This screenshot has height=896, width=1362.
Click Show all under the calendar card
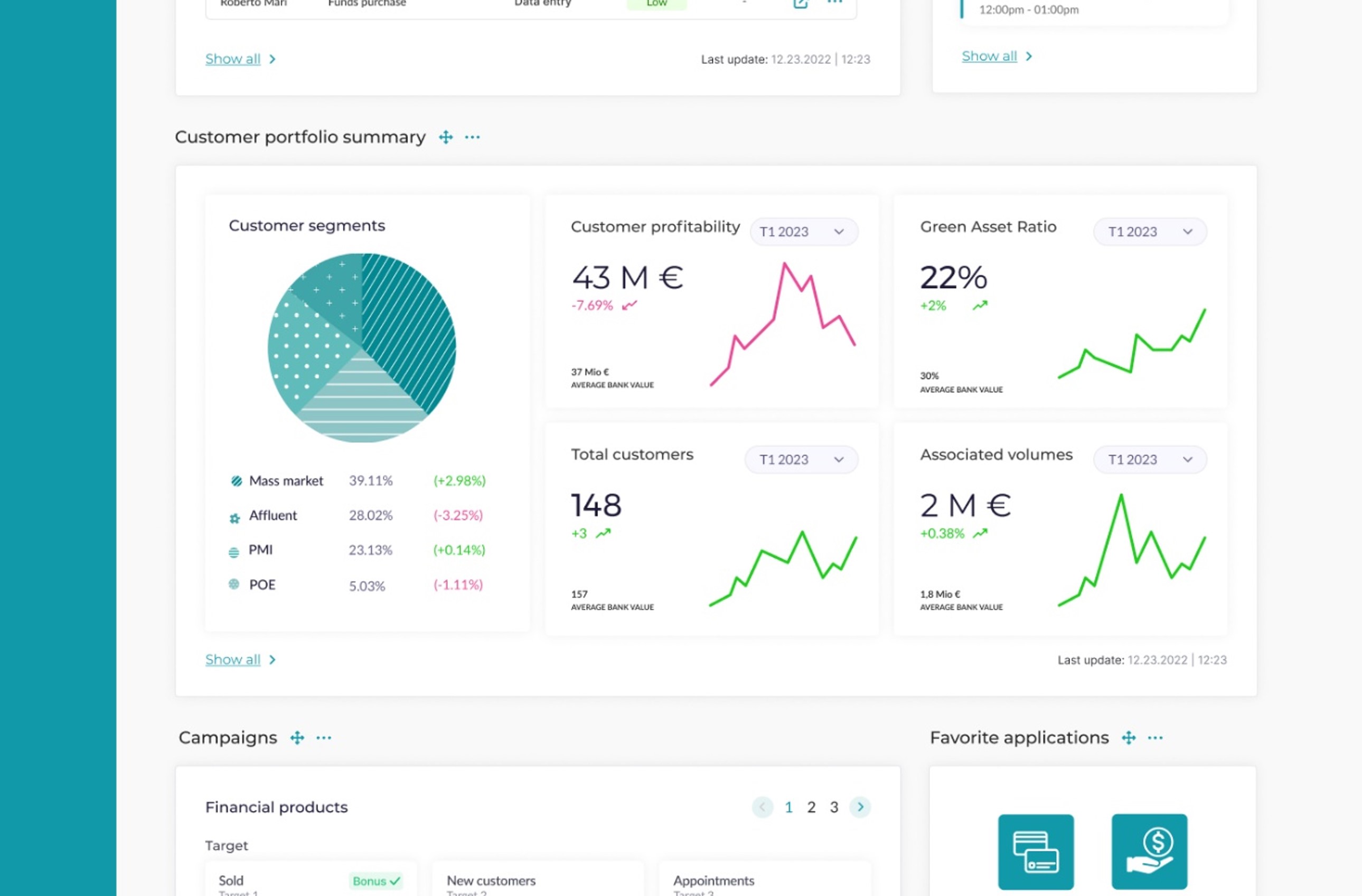pyautogui.click(x=997, y=56)
